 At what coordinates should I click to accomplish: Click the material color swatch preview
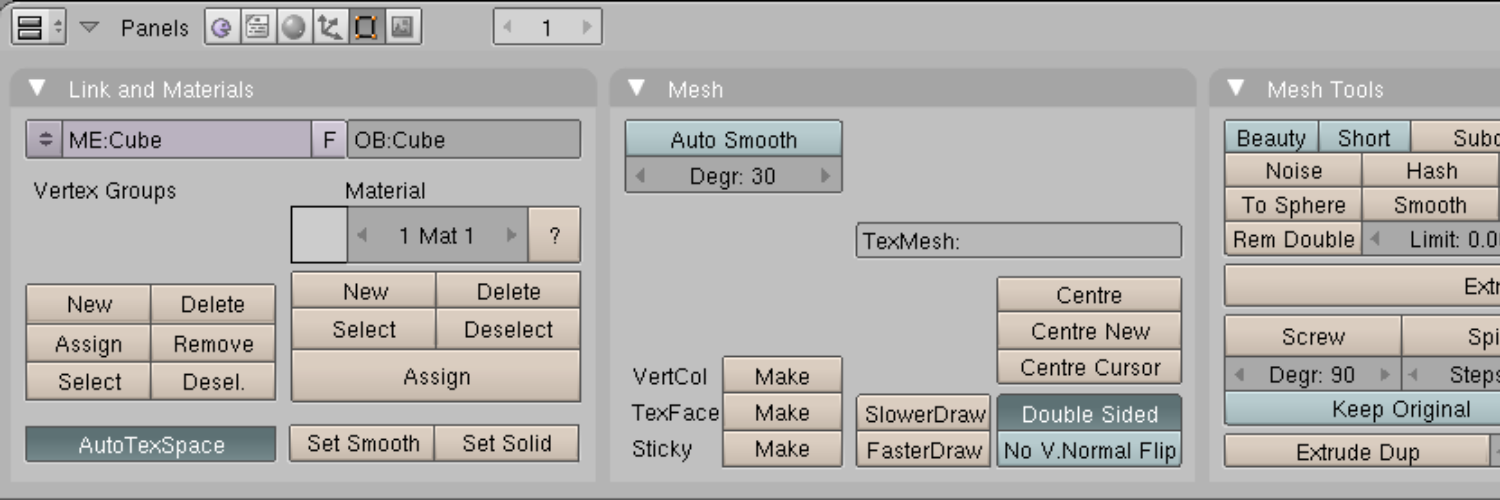coord(319,236)
